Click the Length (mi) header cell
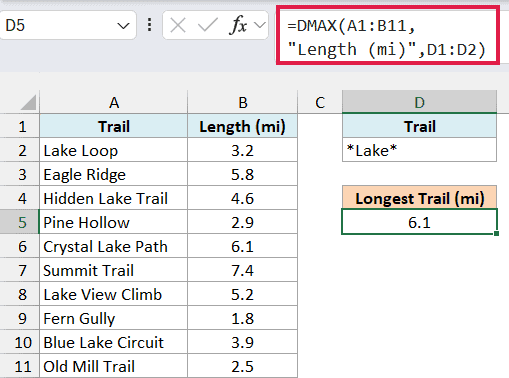 point(243,126)
